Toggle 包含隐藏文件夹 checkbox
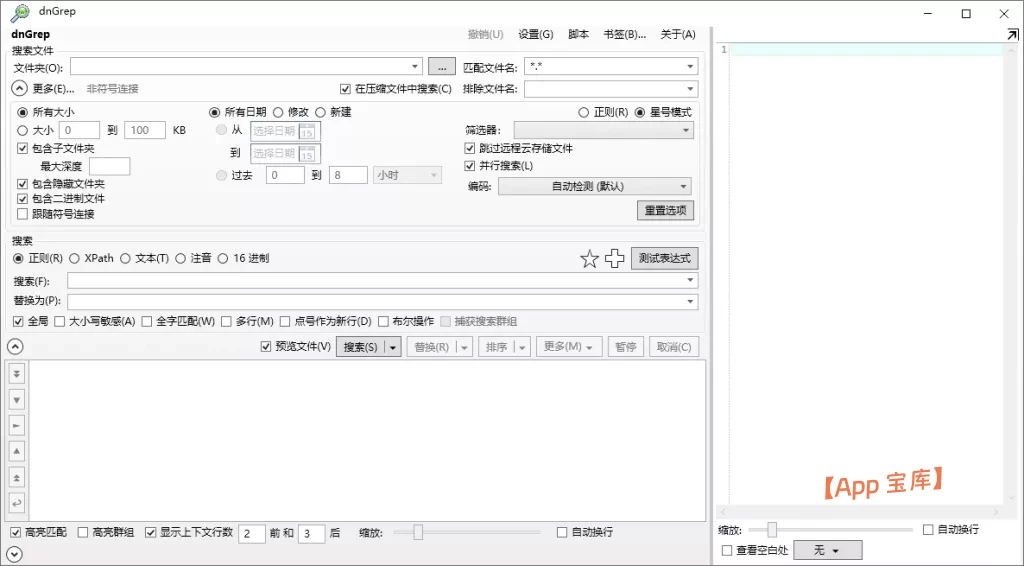The image size is (1024, 566). pyautogui.click(x=23, y=184)
